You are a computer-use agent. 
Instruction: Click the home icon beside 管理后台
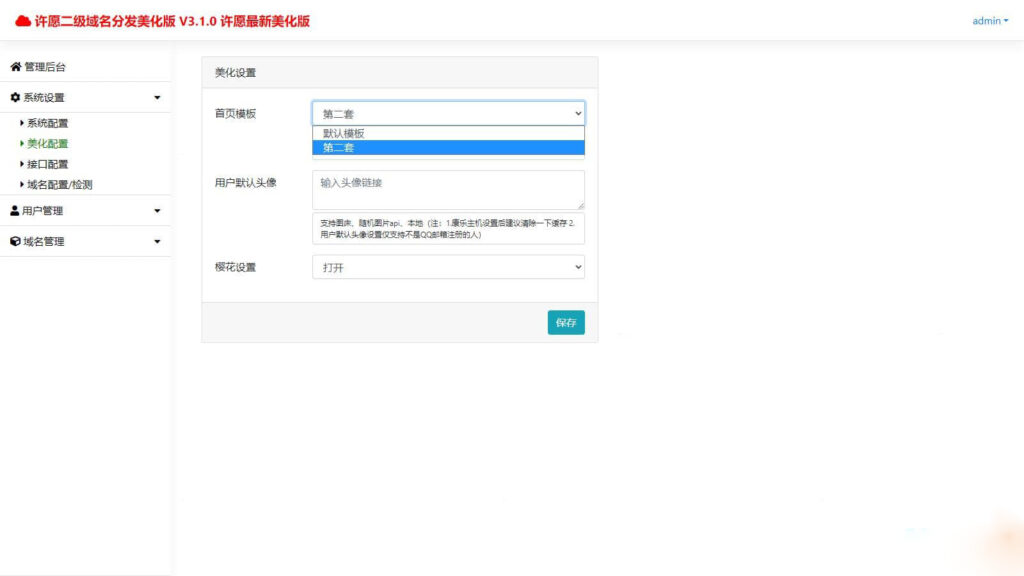coord(18,67)
